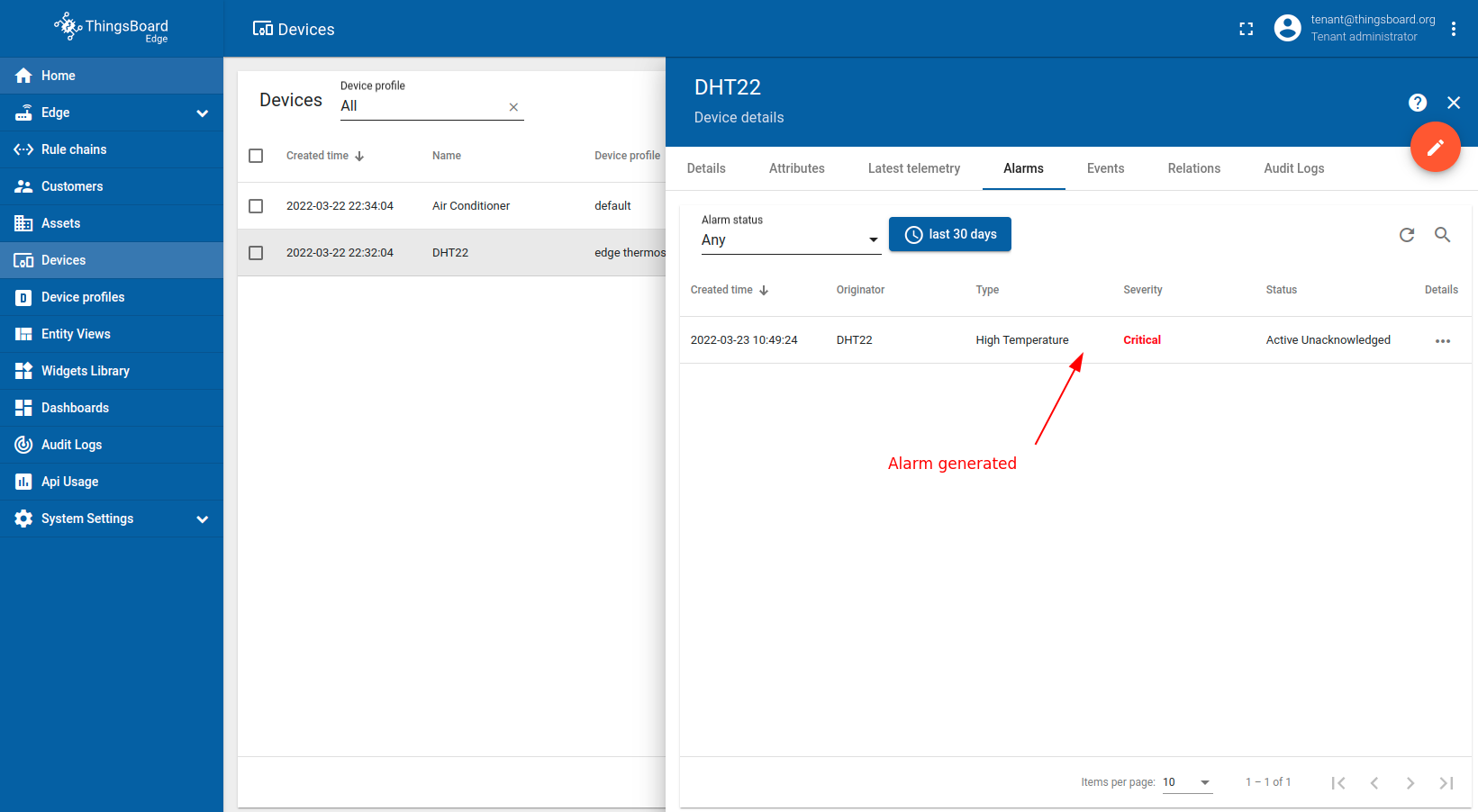The height and width of the screenshot is (812, 1478).
Task: Open the vertical three-dot menu
Action: point(1454,29)
